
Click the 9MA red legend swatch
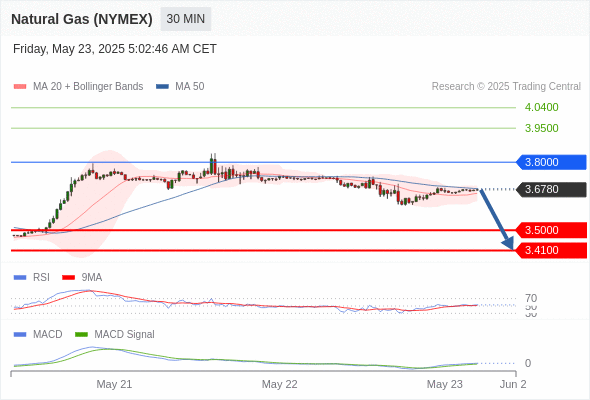pos(68,278)
